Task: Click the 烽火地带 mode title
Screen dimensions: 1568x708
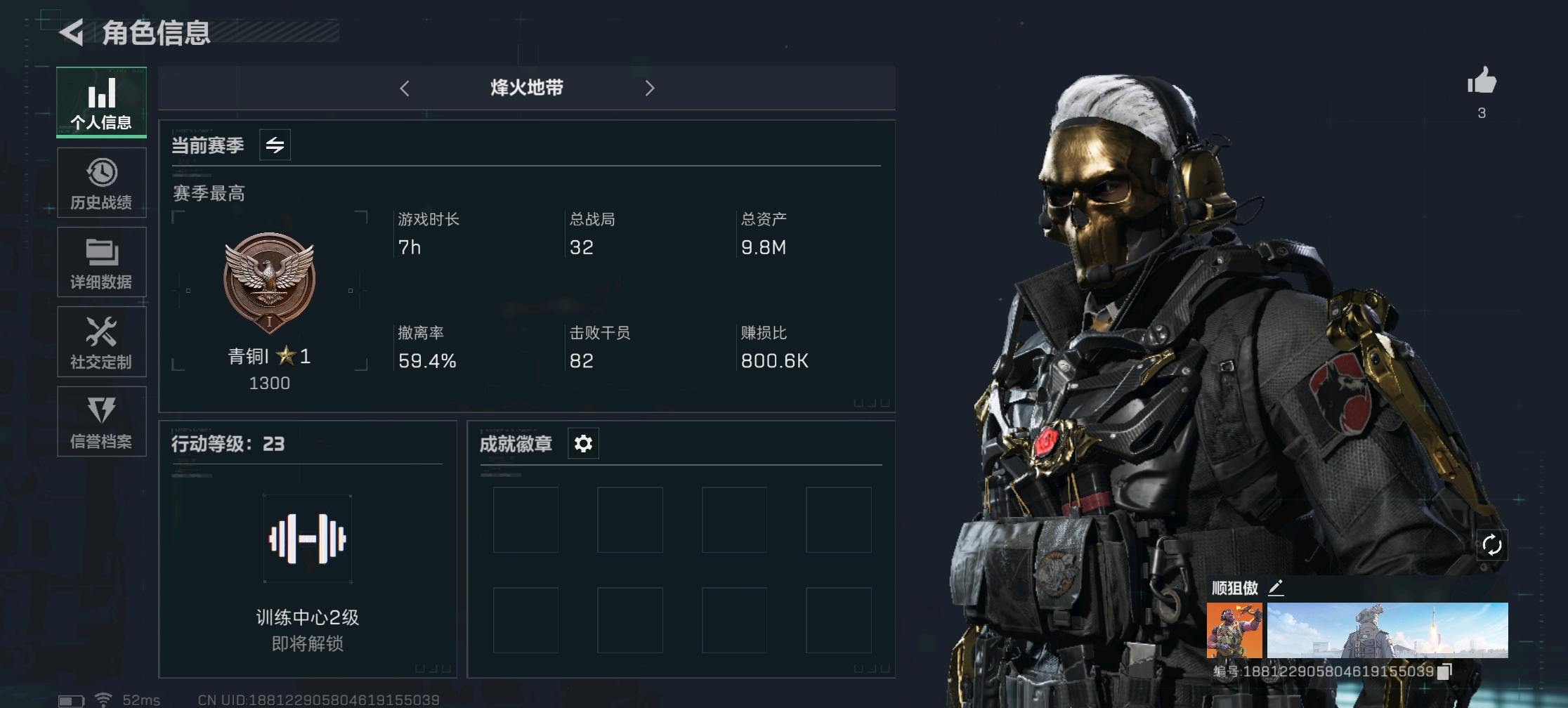Action: click(527, 88)
